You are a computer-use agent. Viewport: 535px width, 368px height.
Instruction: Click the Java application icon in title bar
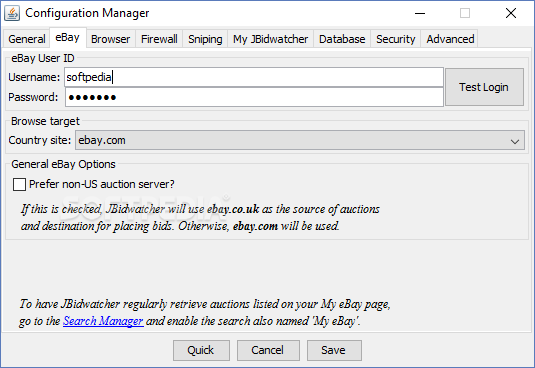12,13
